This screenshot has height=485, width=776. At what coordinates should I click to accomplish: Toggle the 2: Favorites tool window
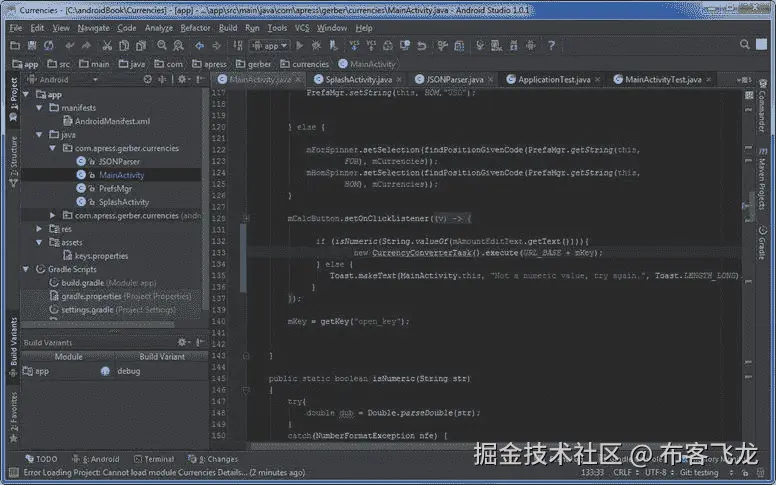(13, 417)
